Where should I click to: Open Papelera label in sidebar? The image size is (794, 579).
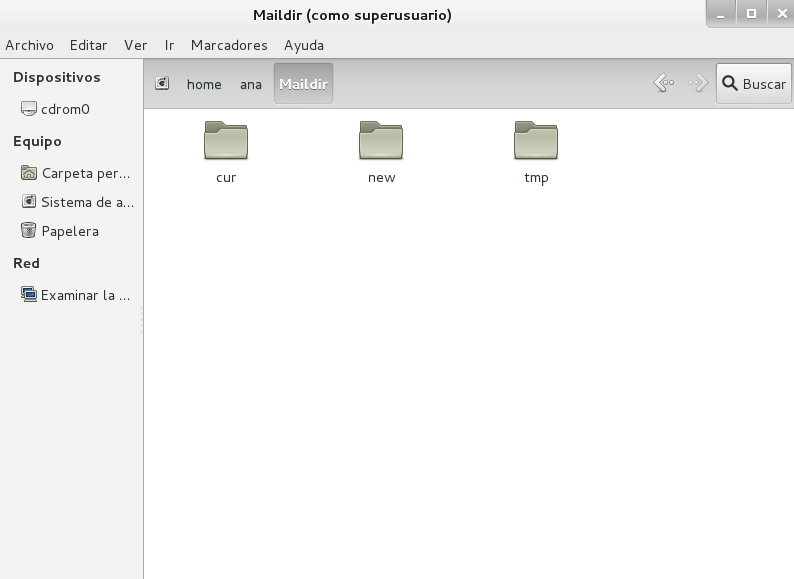coord(70,231)
